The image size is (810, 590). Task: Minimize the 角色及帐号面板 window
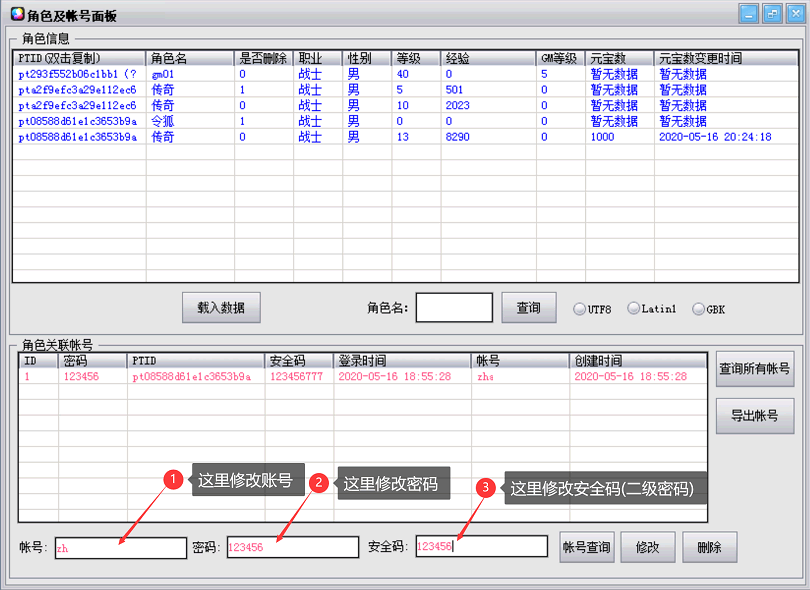[x=748, y=14]
